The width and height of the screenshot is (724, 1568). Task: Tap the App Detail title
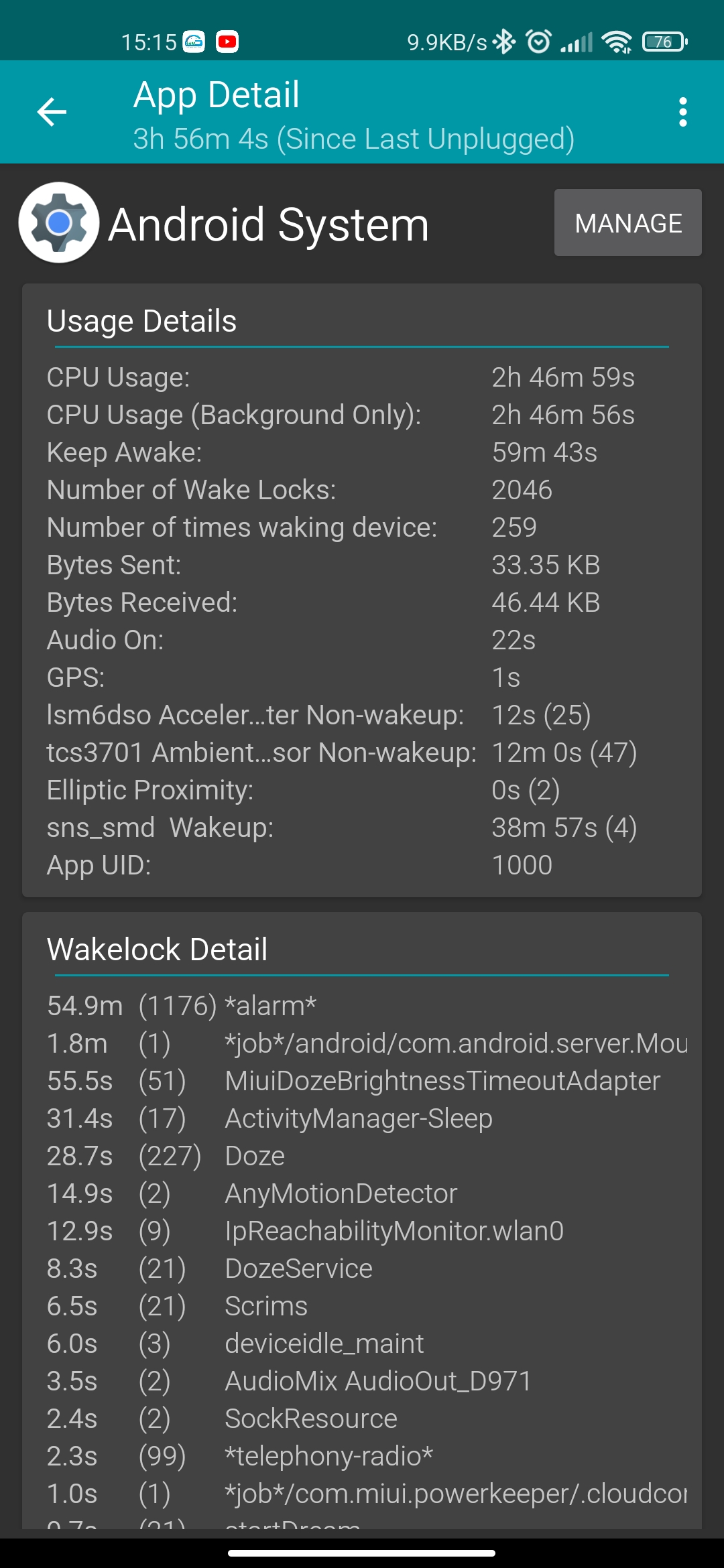tap(216, 94)
